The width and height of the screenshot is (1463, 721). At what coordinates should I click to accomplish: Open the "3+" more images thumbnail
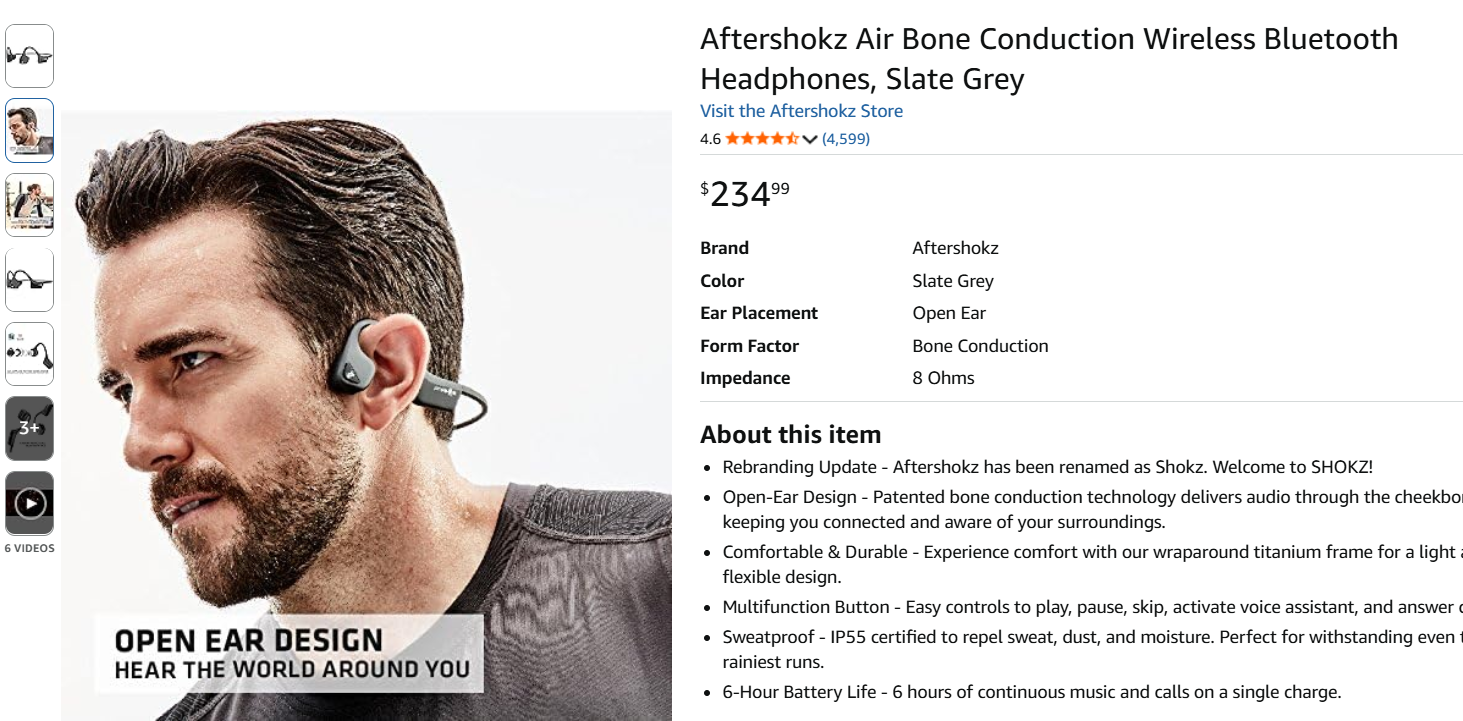pos(30,428)
